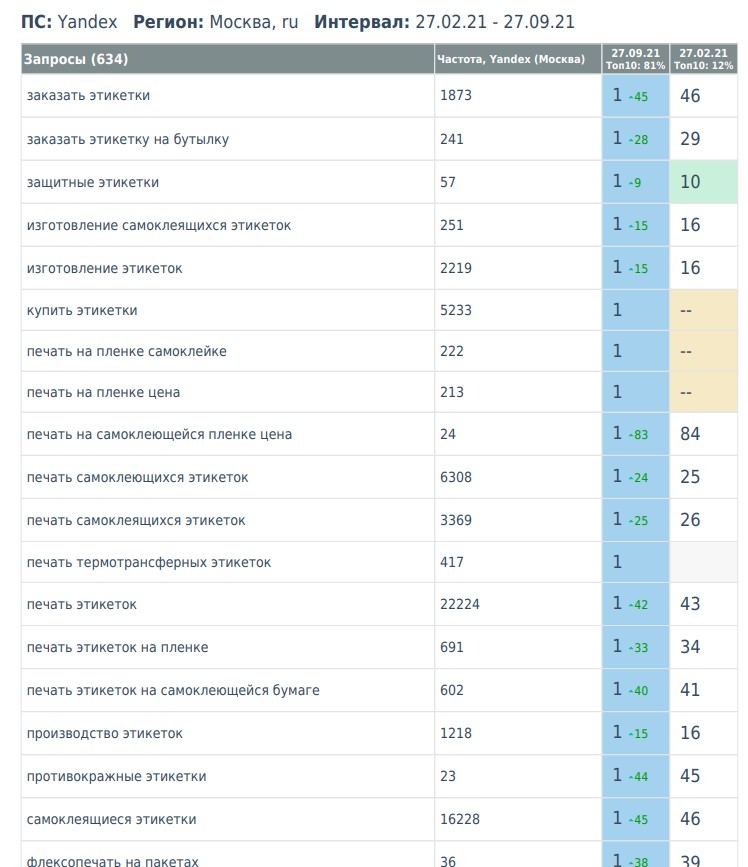Open the "печать на пленке самоклейке" query
Viewport: 748px width, 867px height.
click(x=127, y=351)
